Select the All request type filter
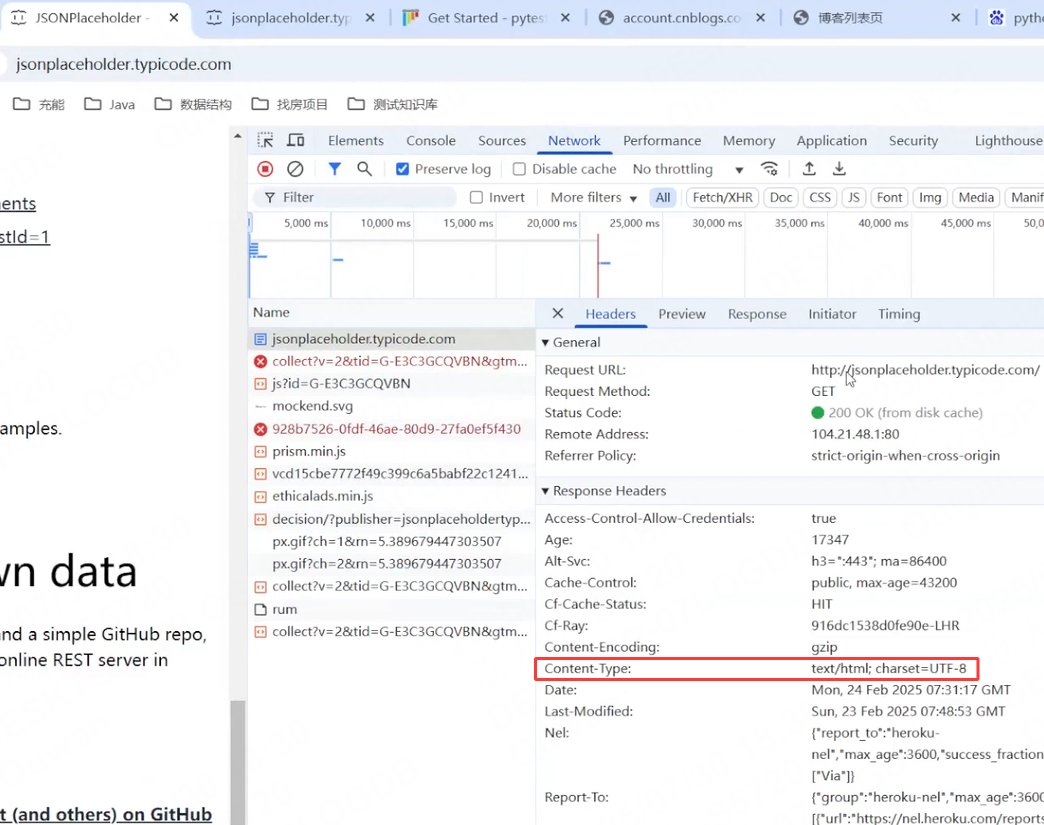 [x=663, y=198]
